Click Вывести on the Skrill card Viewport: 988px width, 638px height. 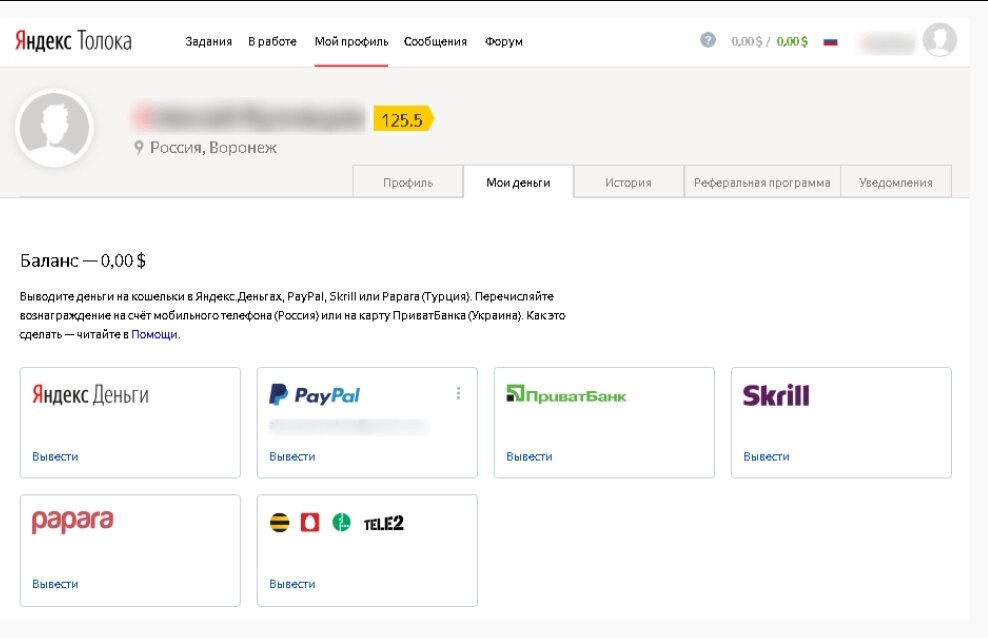point(766,457)
